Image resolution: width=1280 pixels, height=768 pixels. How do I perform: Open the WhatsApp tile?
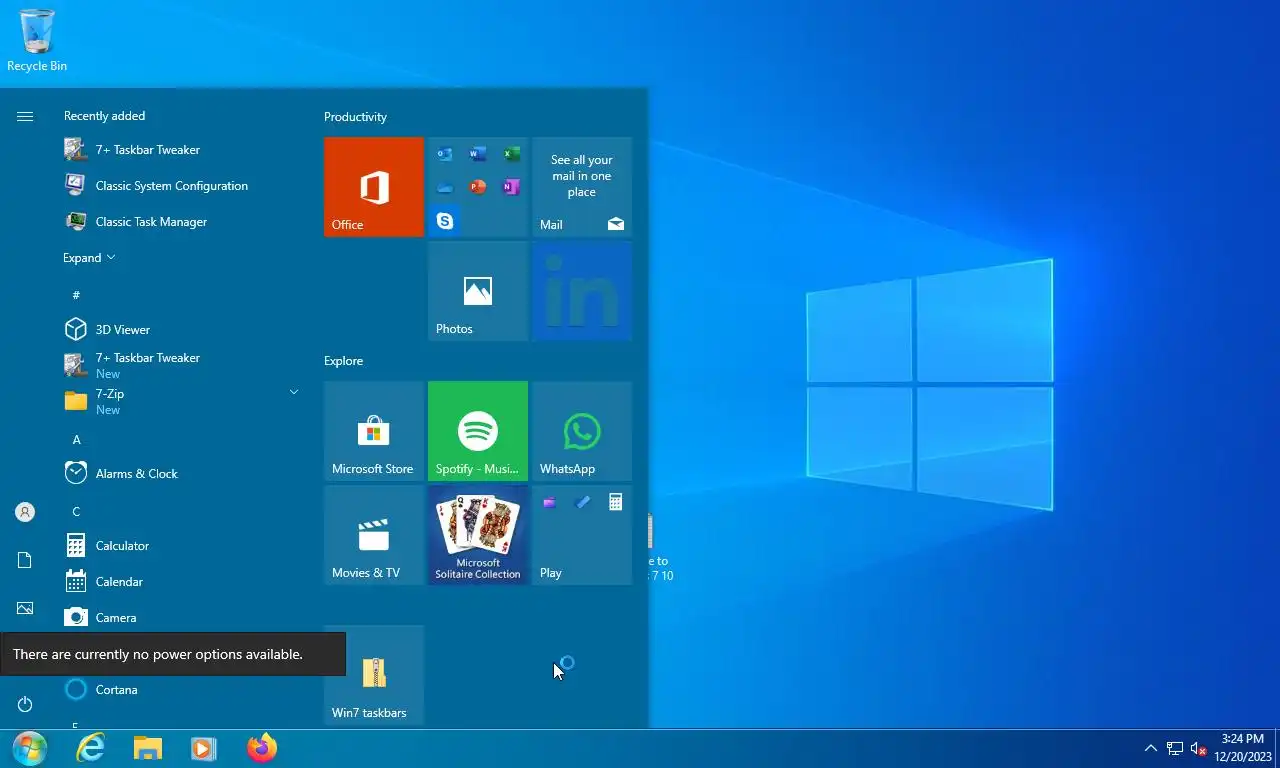582,431
